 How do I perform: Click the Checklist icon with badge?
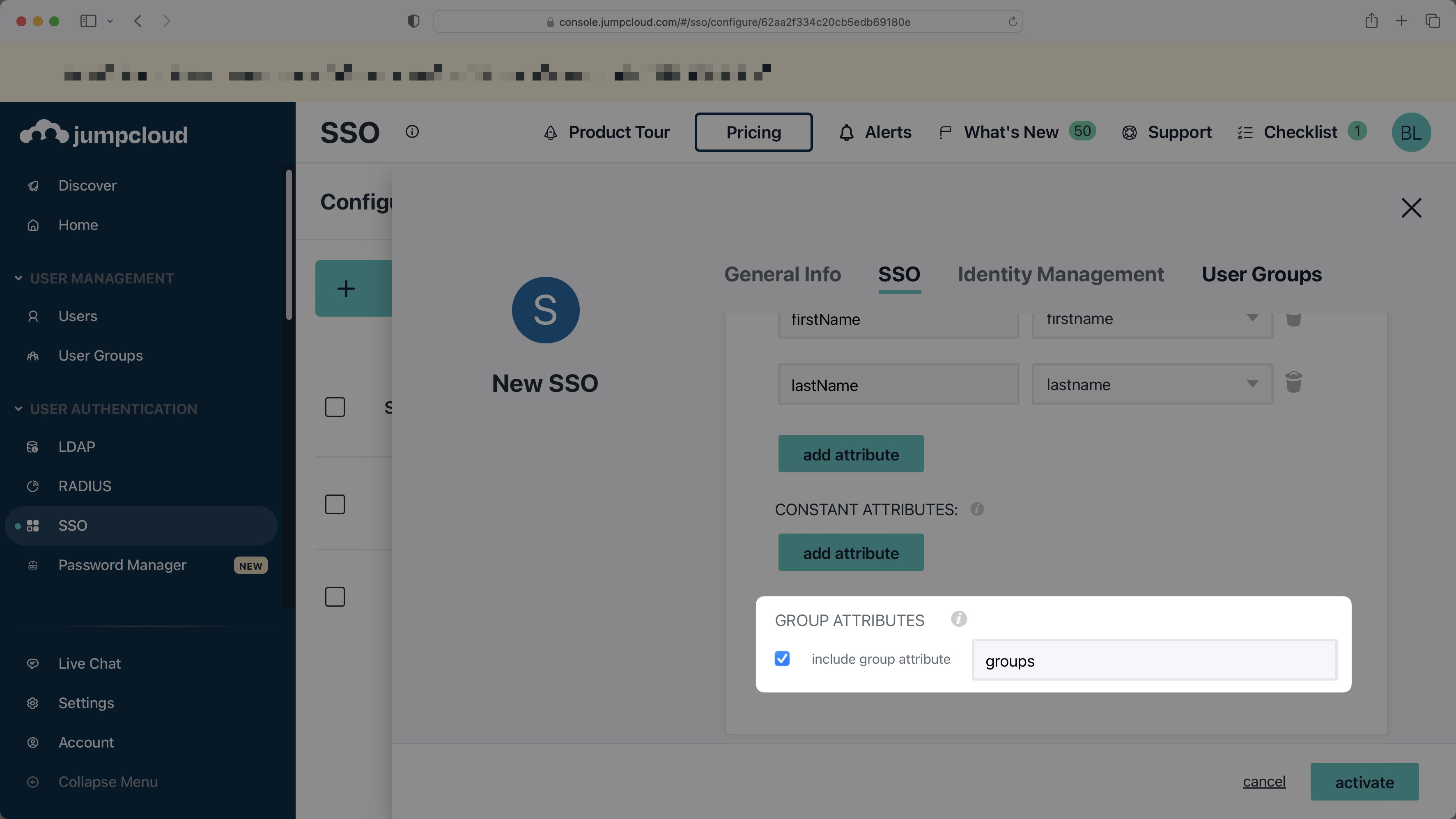1300,131
